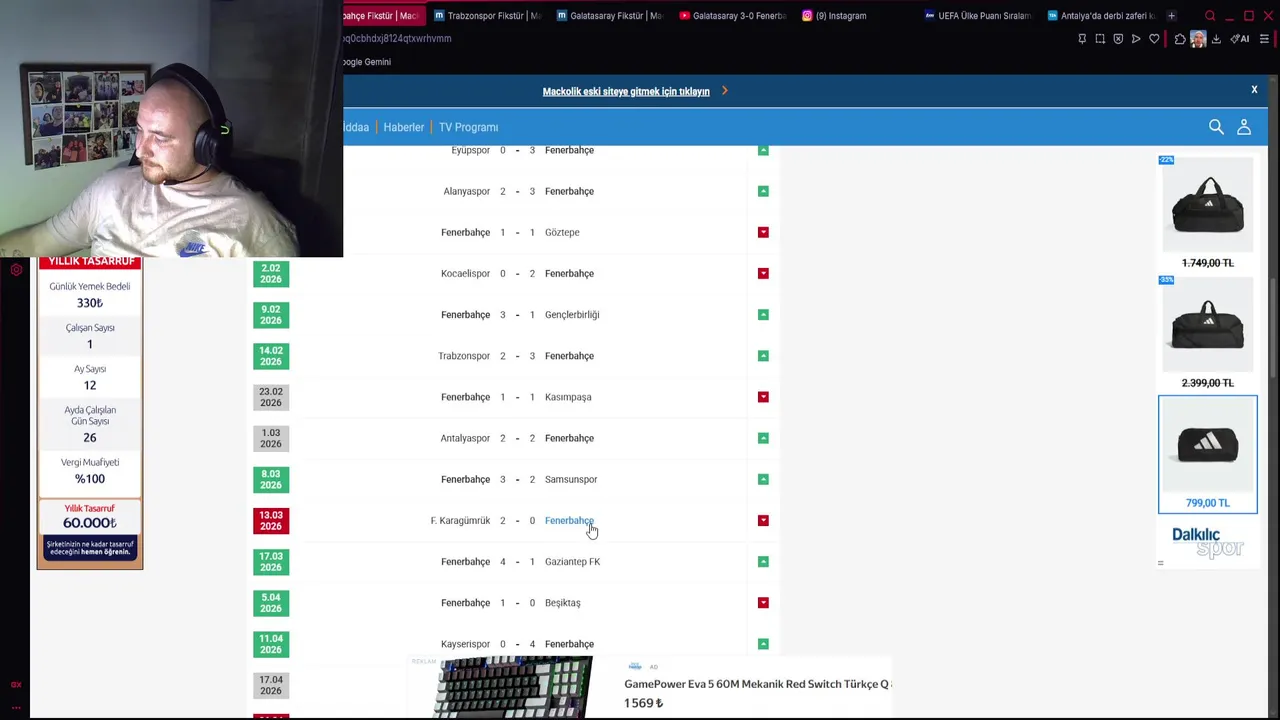
Task: Open the 799,00 TL Adidas bag ad
Action: 1208,454
